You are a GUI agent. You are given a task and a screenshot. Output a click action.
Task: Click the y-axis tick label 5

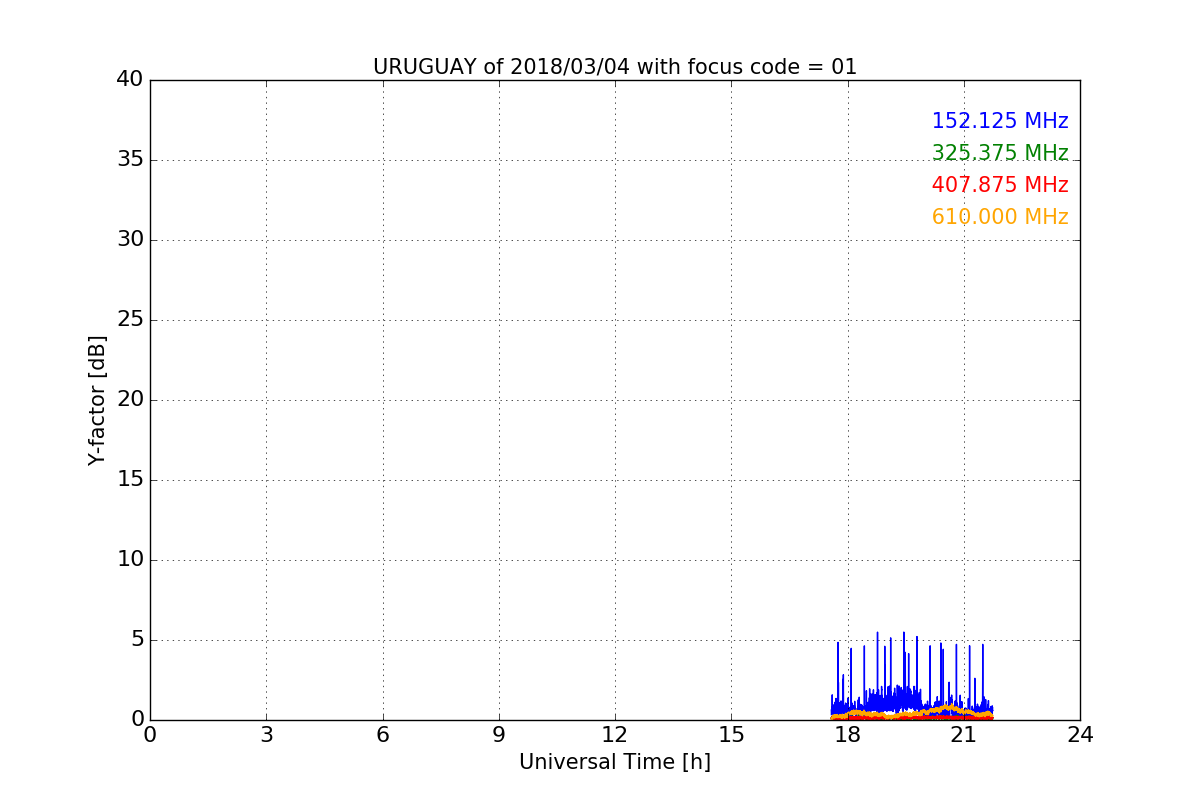137,639
